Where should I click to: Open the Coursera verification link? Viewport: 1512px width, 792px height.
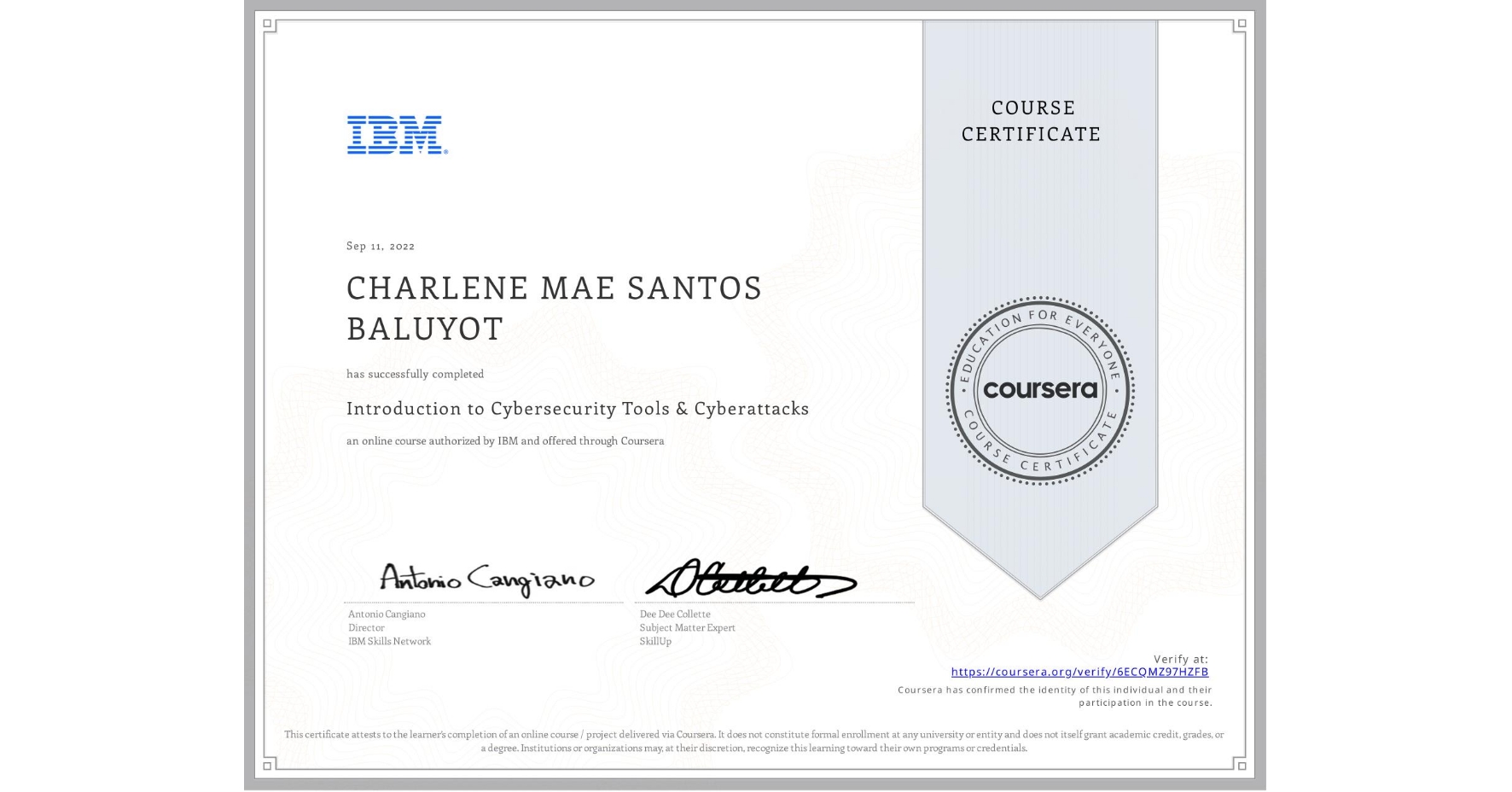click(1079, 672)
